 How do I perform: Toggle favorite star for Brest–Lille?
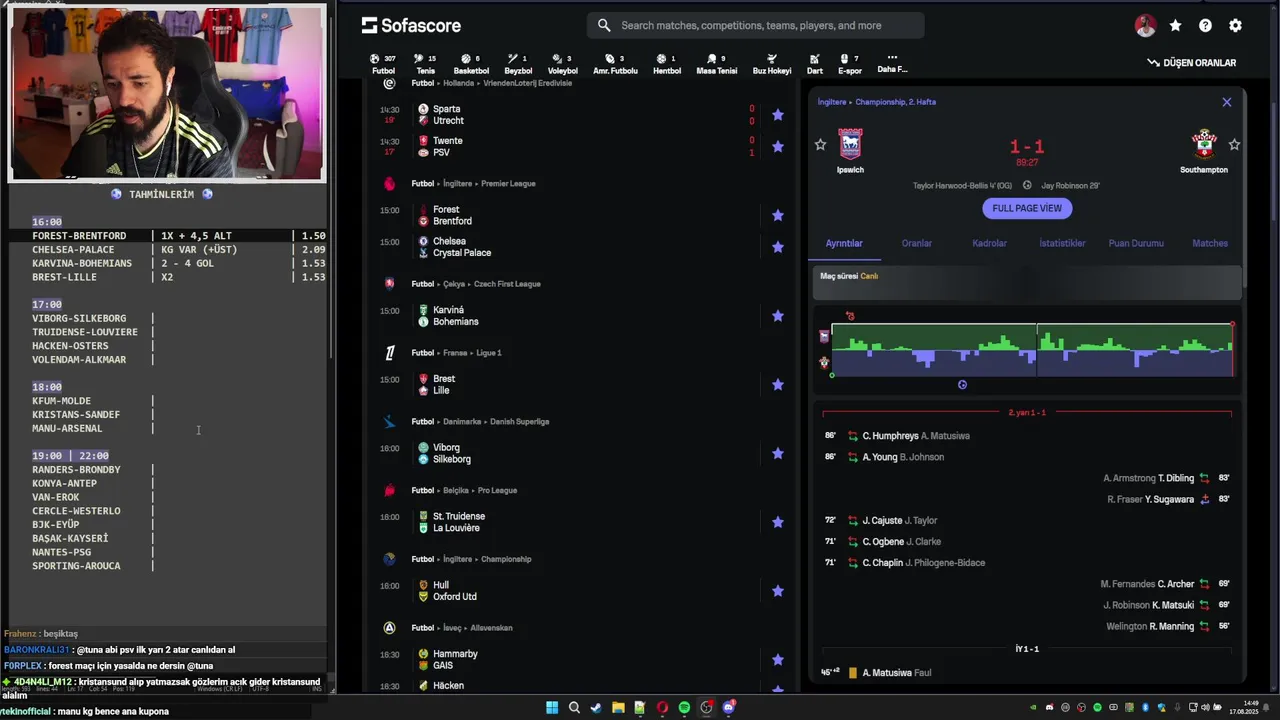[778, 385]
